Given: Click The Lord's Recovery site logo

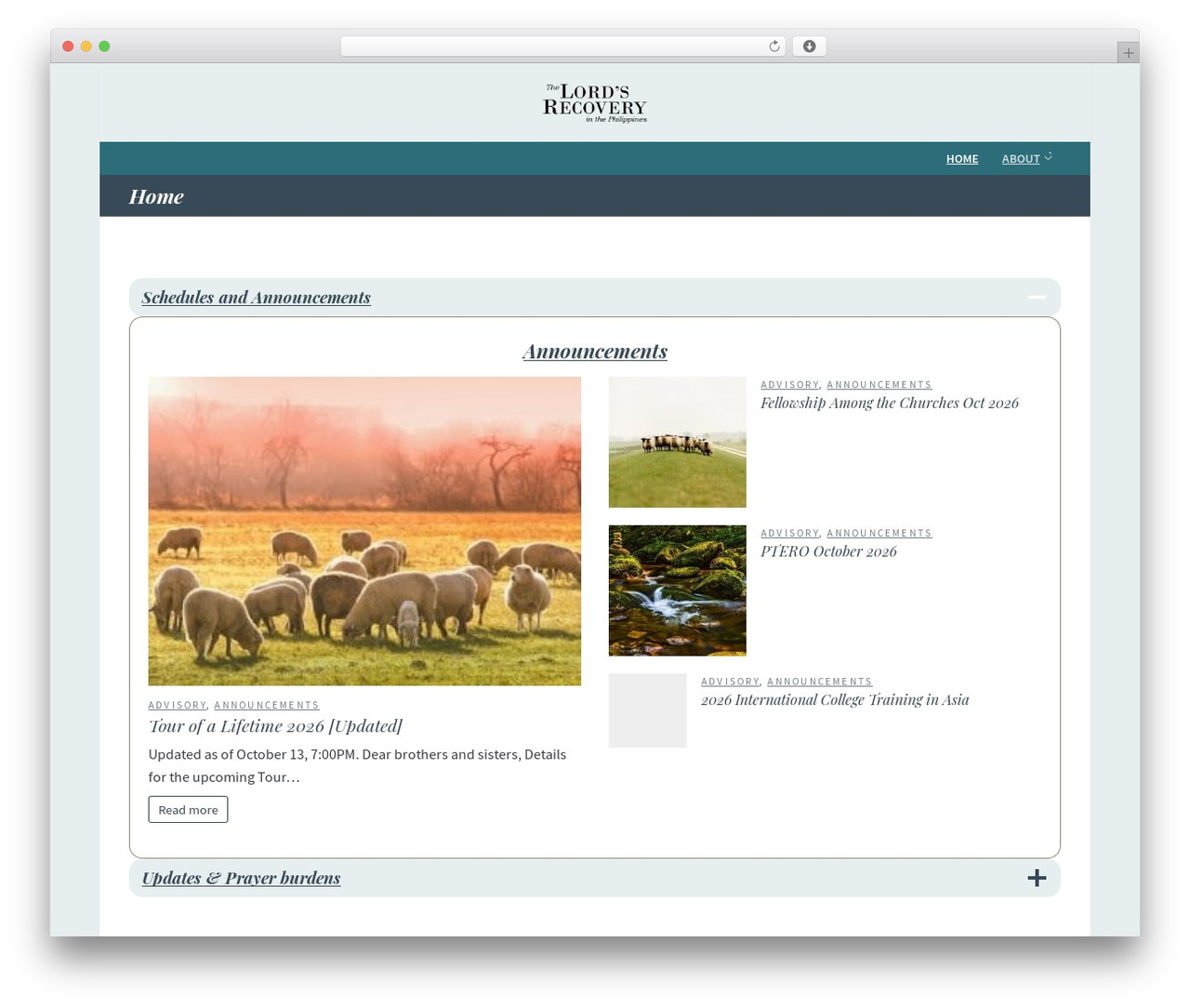Looking at the screenshot, I should point(595,103).
